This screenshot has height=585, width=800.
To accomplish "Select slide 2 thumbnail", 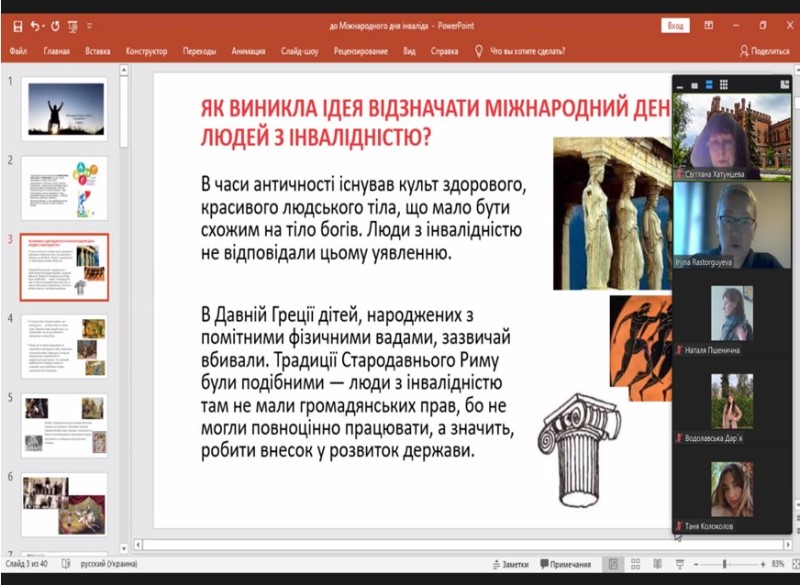I will pos(64,188).
